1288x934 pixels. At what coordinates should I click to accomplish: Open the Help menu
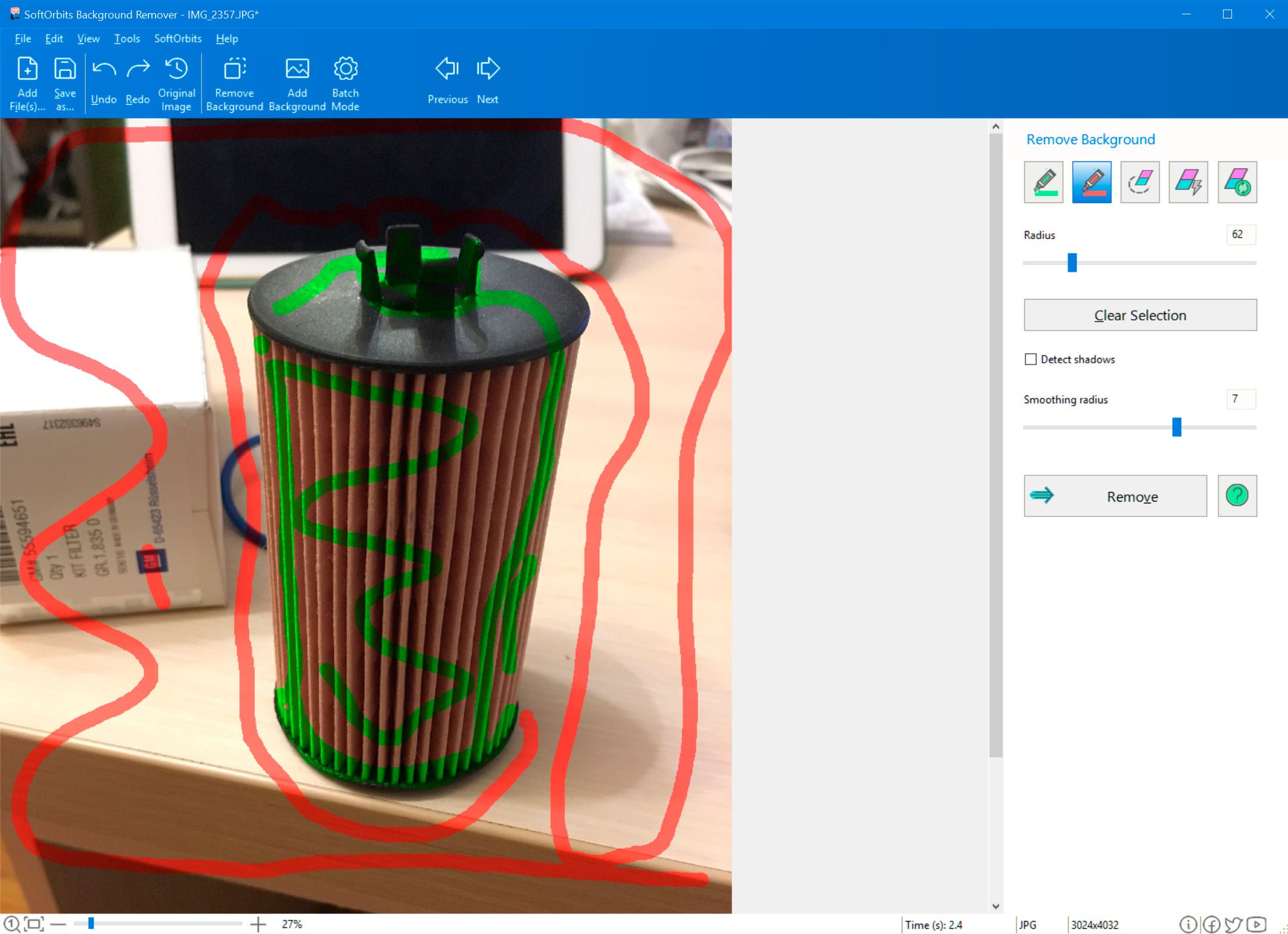(225, 38)
